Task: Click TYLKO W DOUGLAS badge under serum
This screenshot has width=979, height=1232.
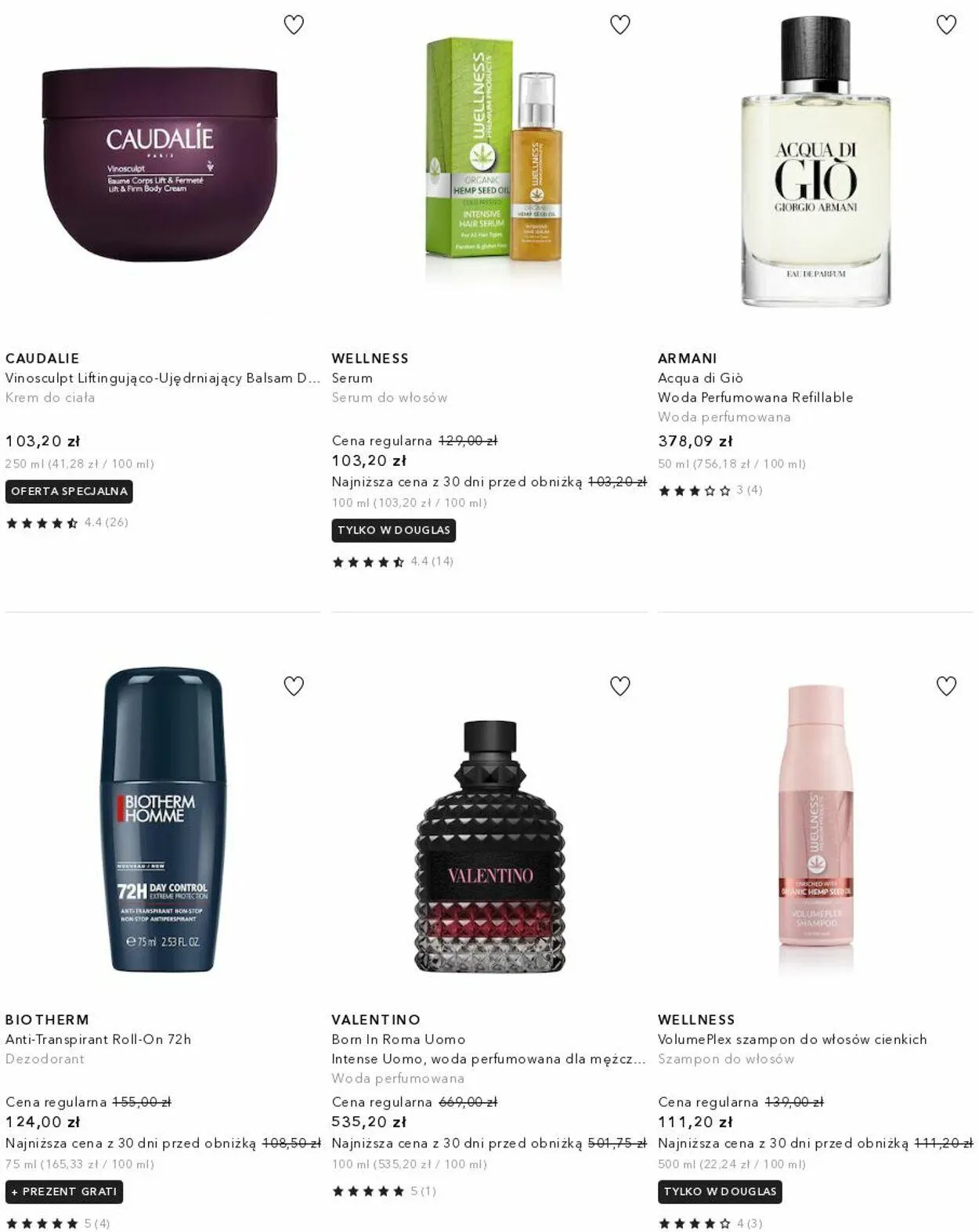Action: [394, 530]
